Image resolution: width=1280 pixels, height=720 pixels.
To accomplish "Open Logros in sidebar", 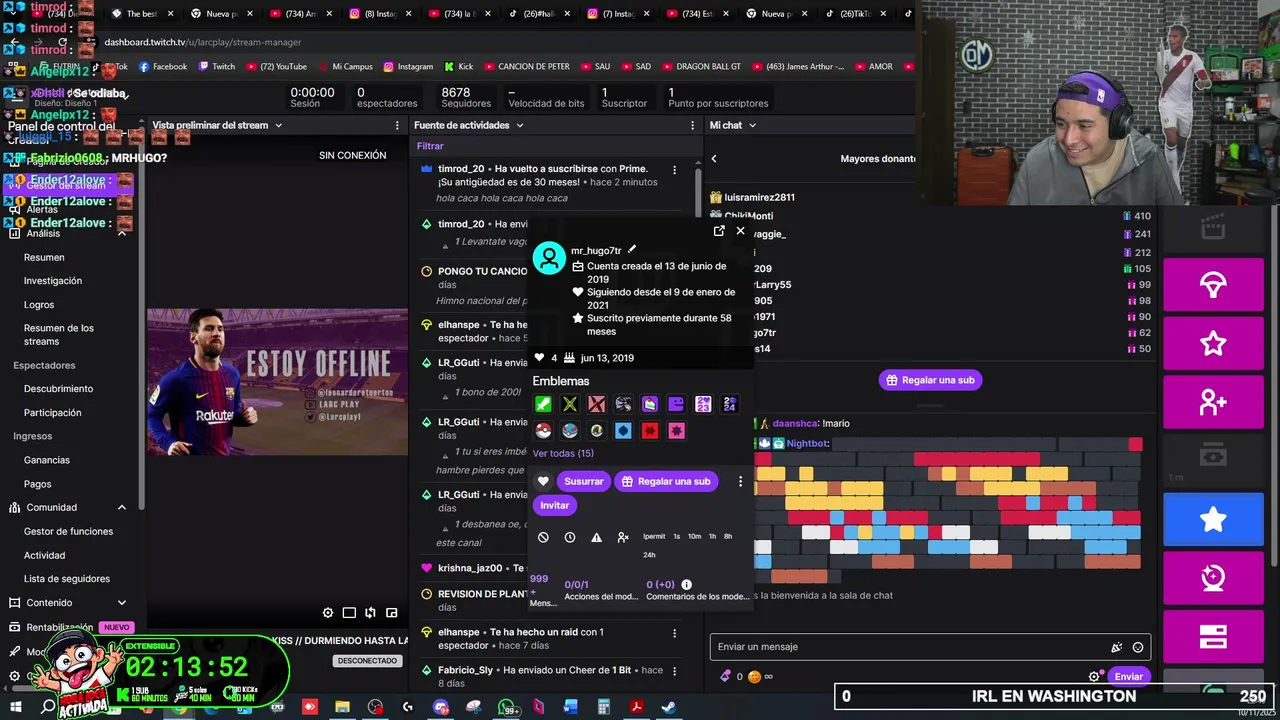I will click(x=39, y=305).
